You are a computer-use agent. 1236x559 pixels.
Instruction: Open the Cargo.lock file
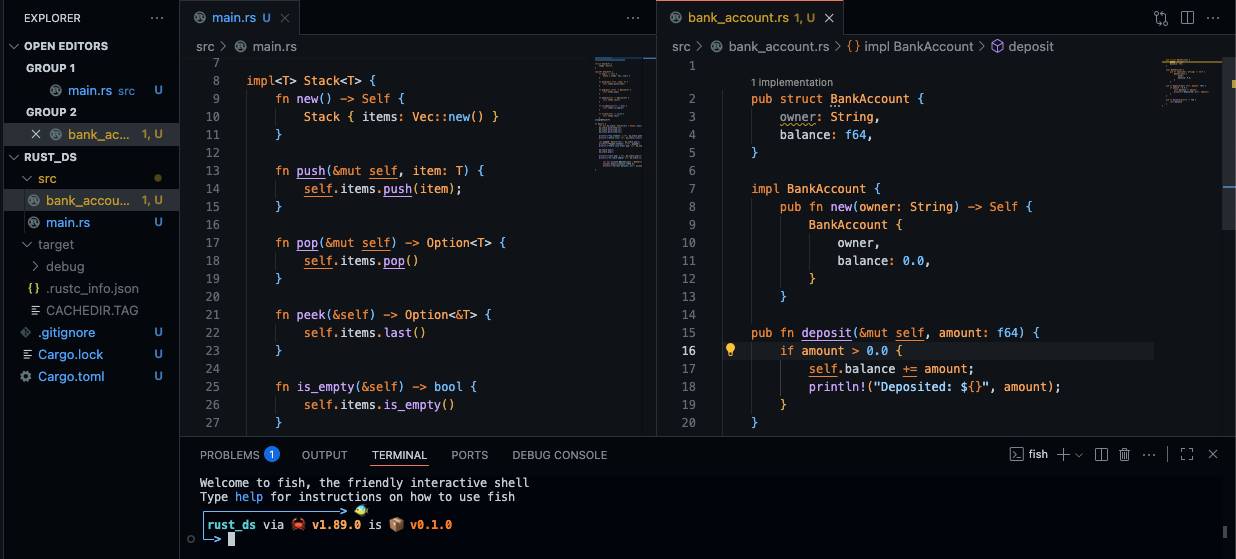(x=90, y=354)
